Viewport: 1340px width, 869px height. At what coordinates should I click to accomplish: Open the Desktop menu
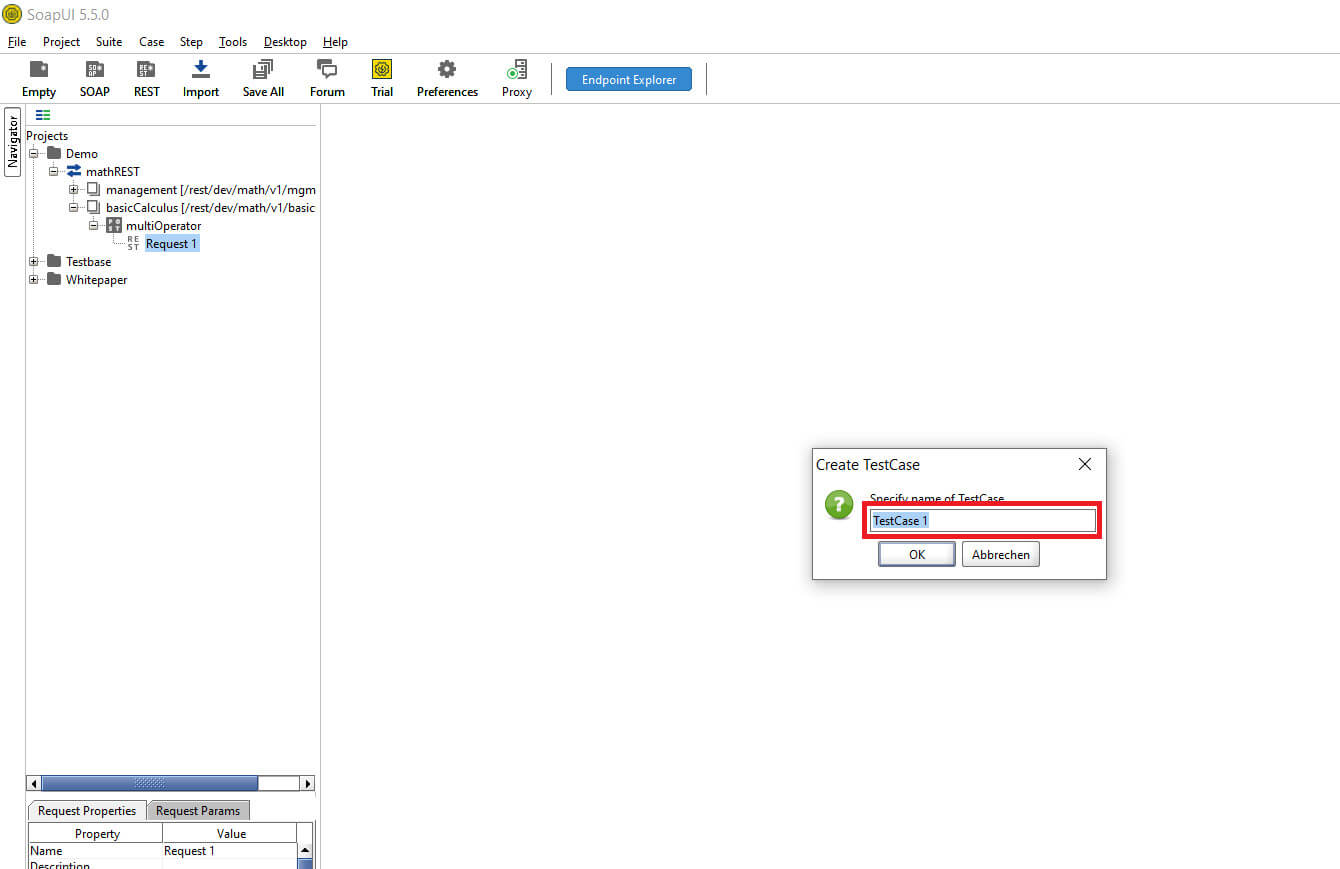pyautogui.click(x=285, y=42)
